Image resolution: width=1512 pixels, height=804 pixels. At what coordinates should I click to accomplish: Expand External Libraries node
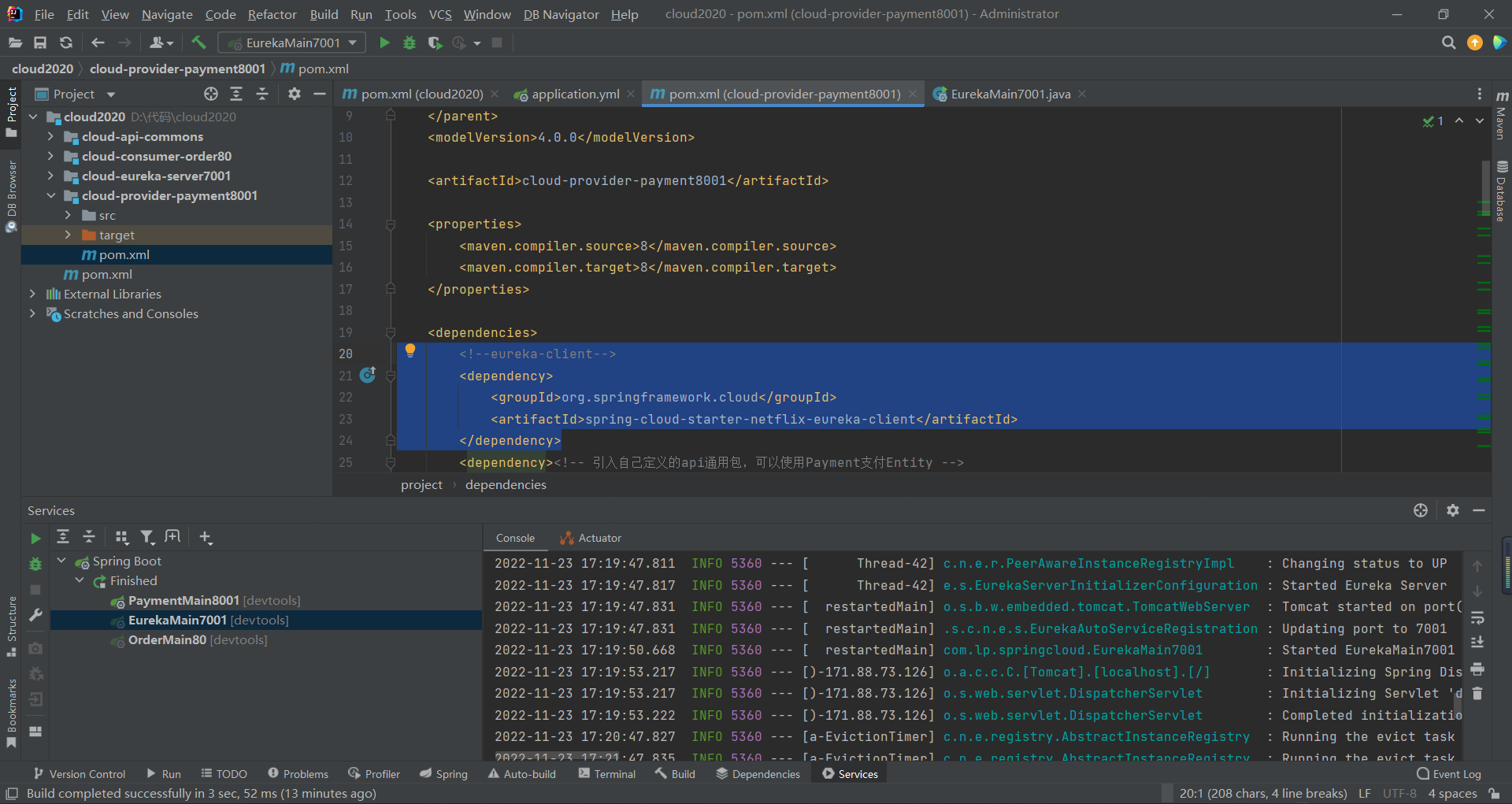(x=32, y=294)
